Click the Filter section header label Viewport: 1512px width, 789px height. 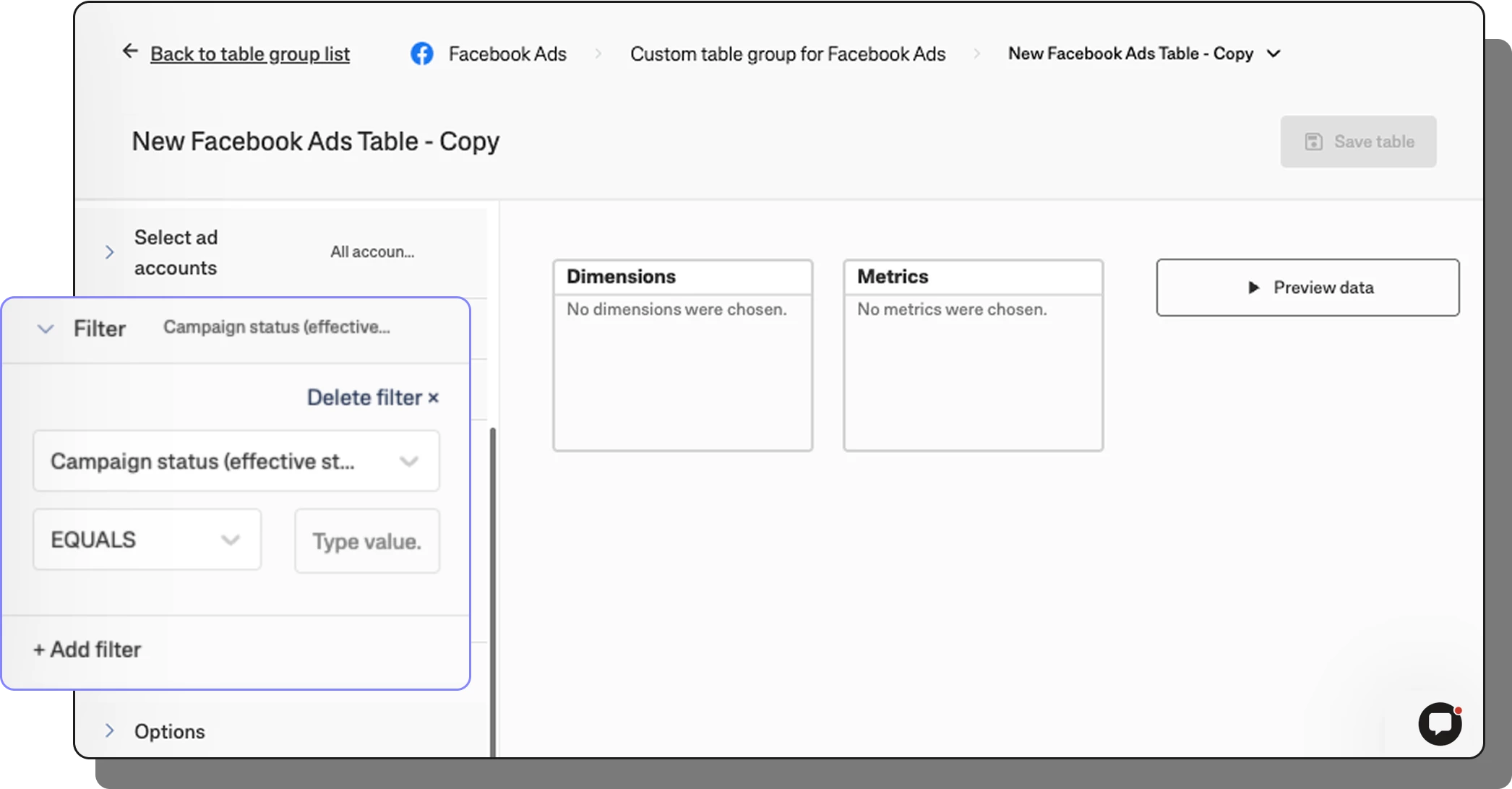click(x=100, y=329)
